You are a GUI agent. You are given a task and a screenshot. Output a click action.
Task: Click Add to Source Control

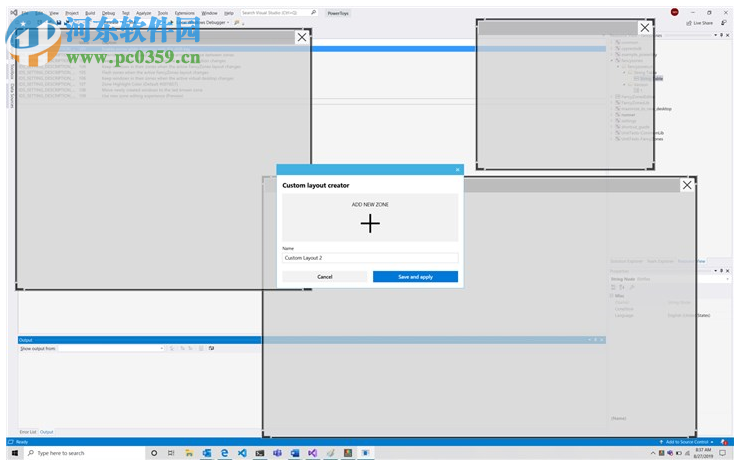point(686,442)
